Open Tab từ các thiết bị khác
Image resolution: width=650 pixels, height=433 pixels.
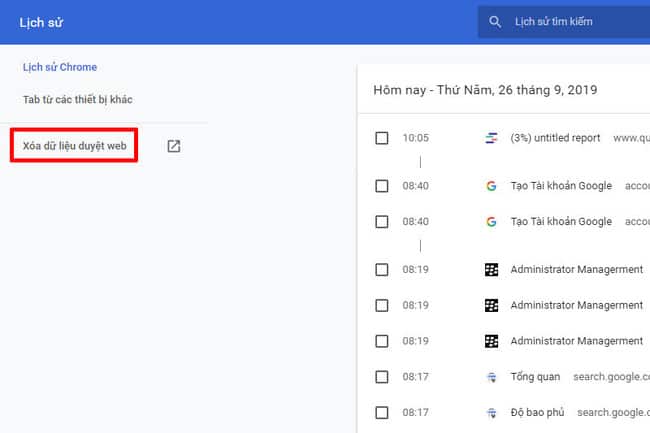[x=78, y=99]
